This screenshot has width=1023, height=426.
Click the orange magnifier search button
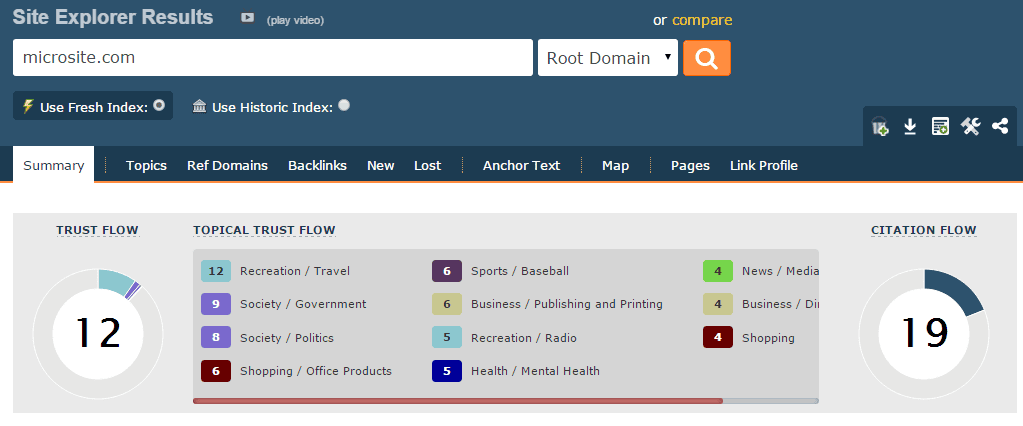(x=707, y=58)
